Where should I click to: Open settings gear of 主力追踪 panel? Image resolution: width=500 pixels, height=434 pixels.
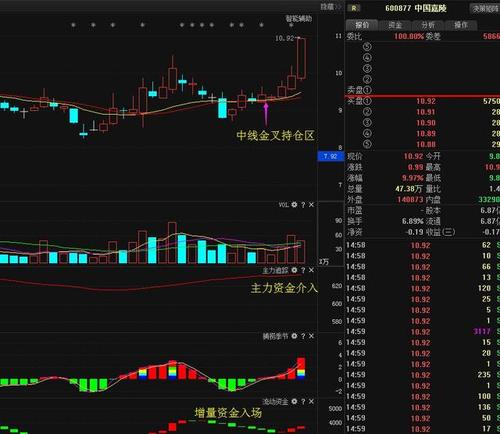pyautogui.click(x=294, y=270)
